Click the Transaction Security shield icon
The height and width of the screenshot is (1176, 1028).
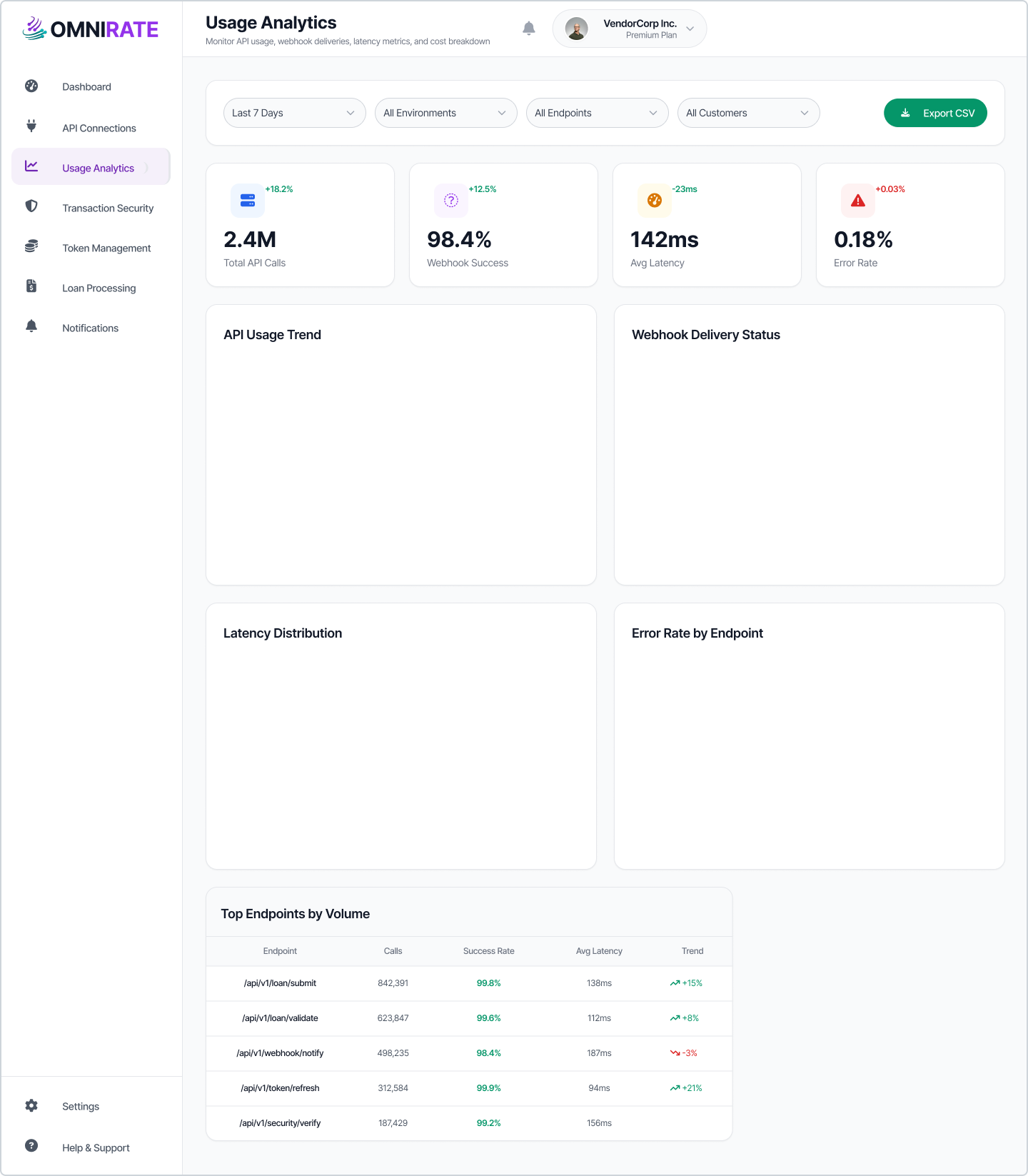[31, 206]
